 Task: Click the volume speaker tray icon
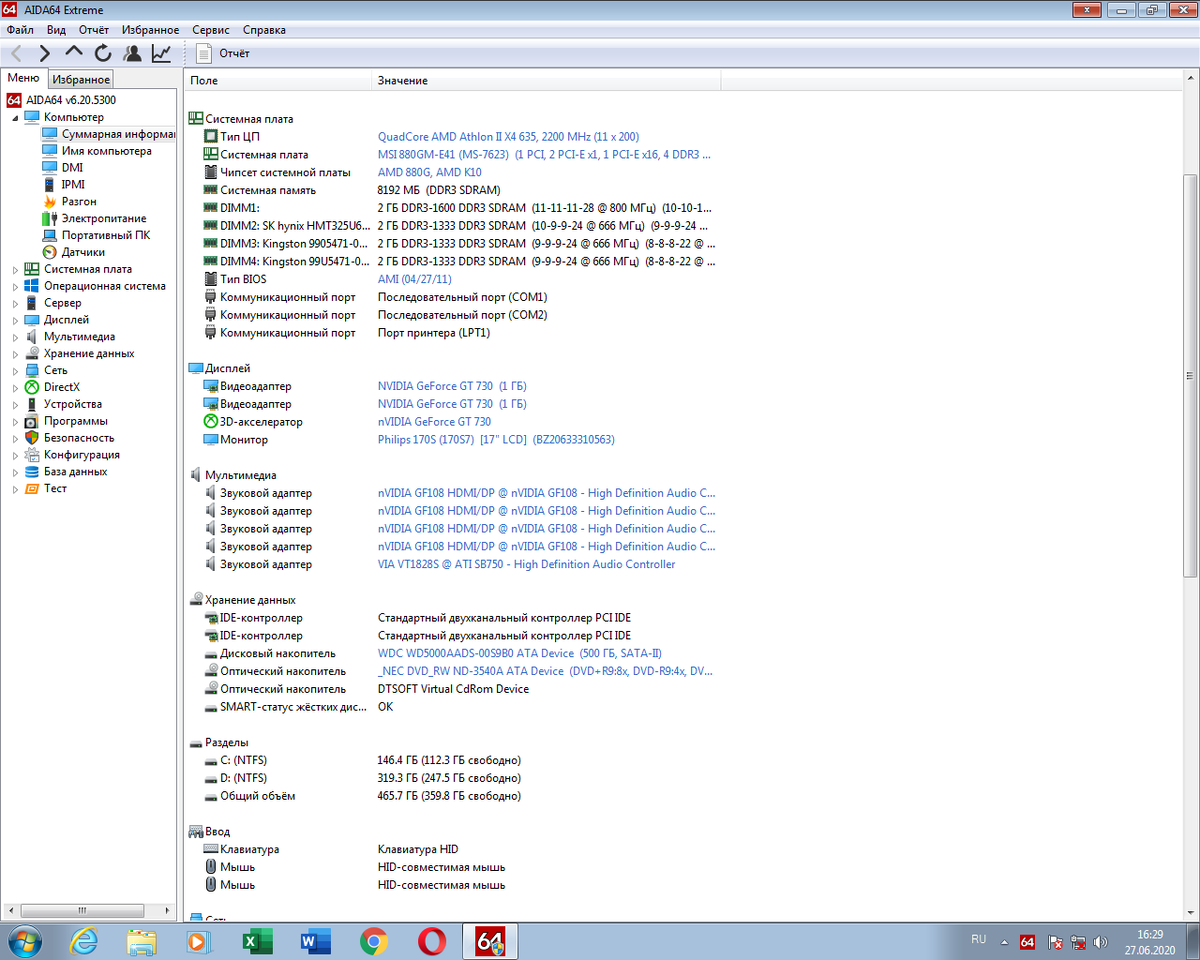click(1101, 942)
